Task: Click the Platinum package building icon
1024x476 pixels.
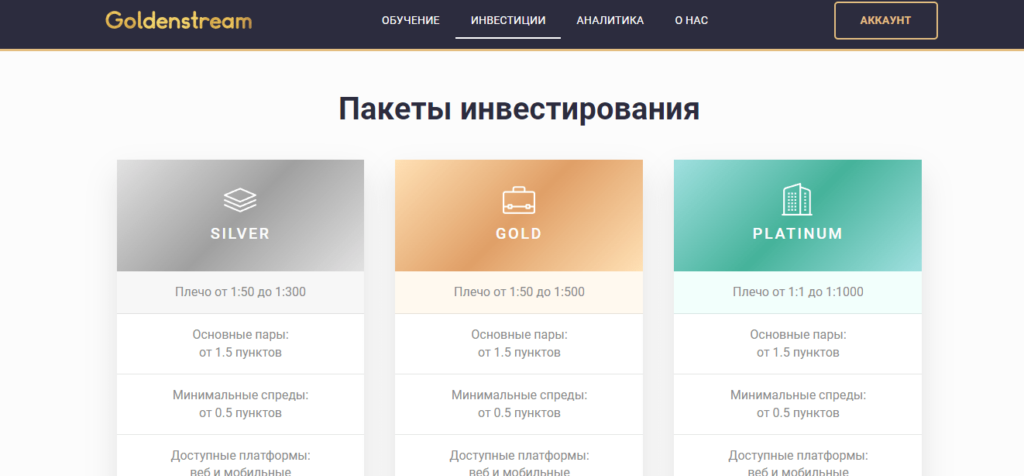Action: (x=797, y=199)
